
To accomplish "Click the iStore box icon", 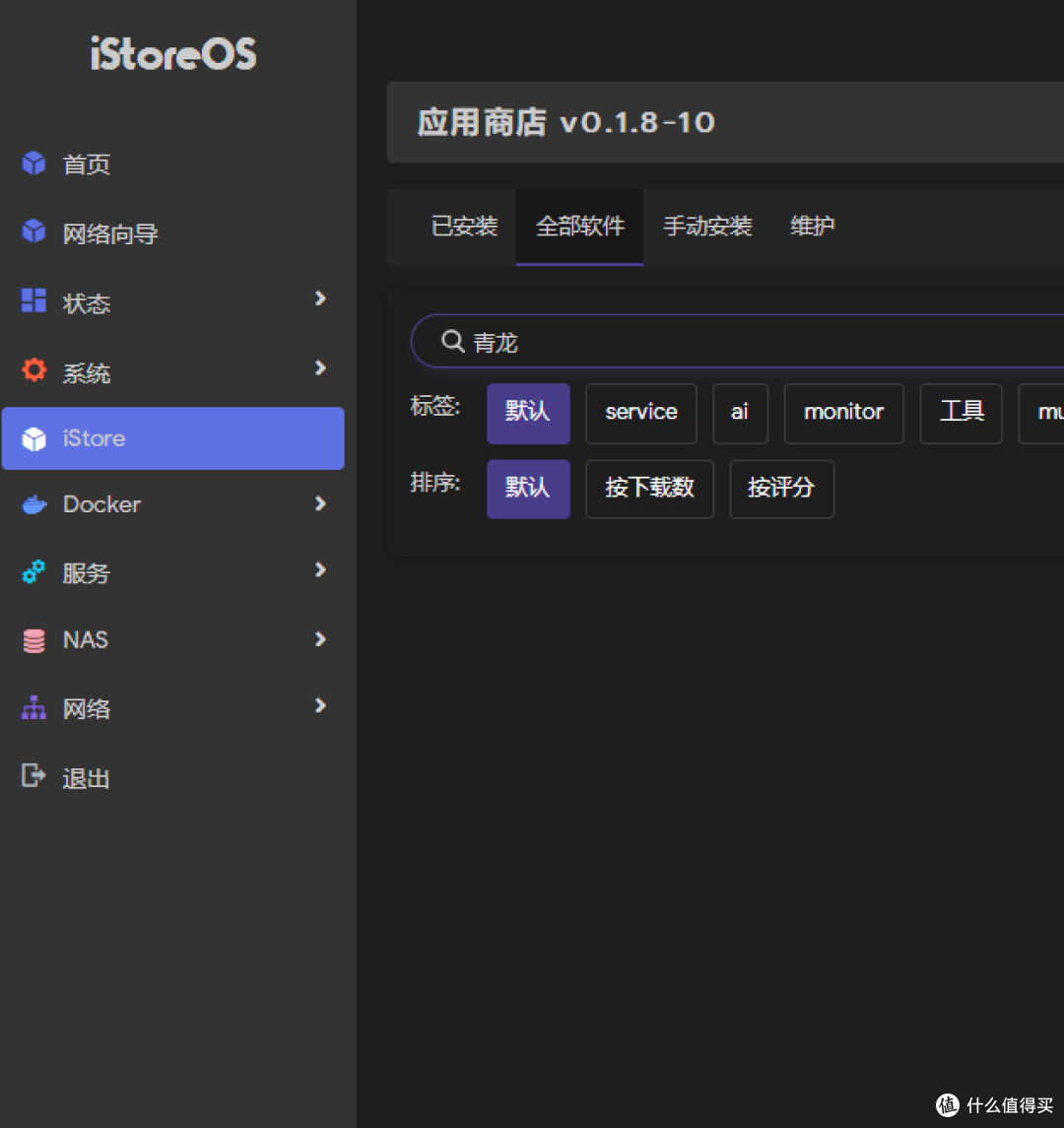I will 33,438.
